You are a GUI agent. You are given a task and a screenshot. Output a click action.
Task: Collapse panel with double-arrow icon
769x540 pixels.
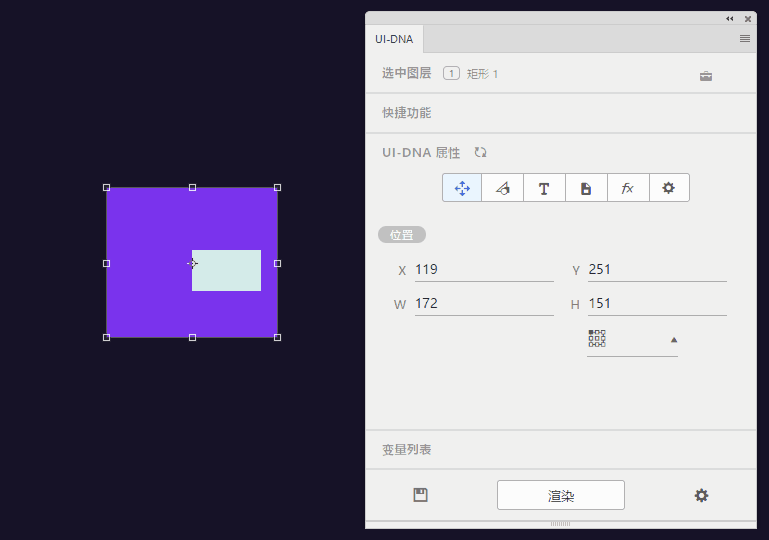click(x=730, y=19)
